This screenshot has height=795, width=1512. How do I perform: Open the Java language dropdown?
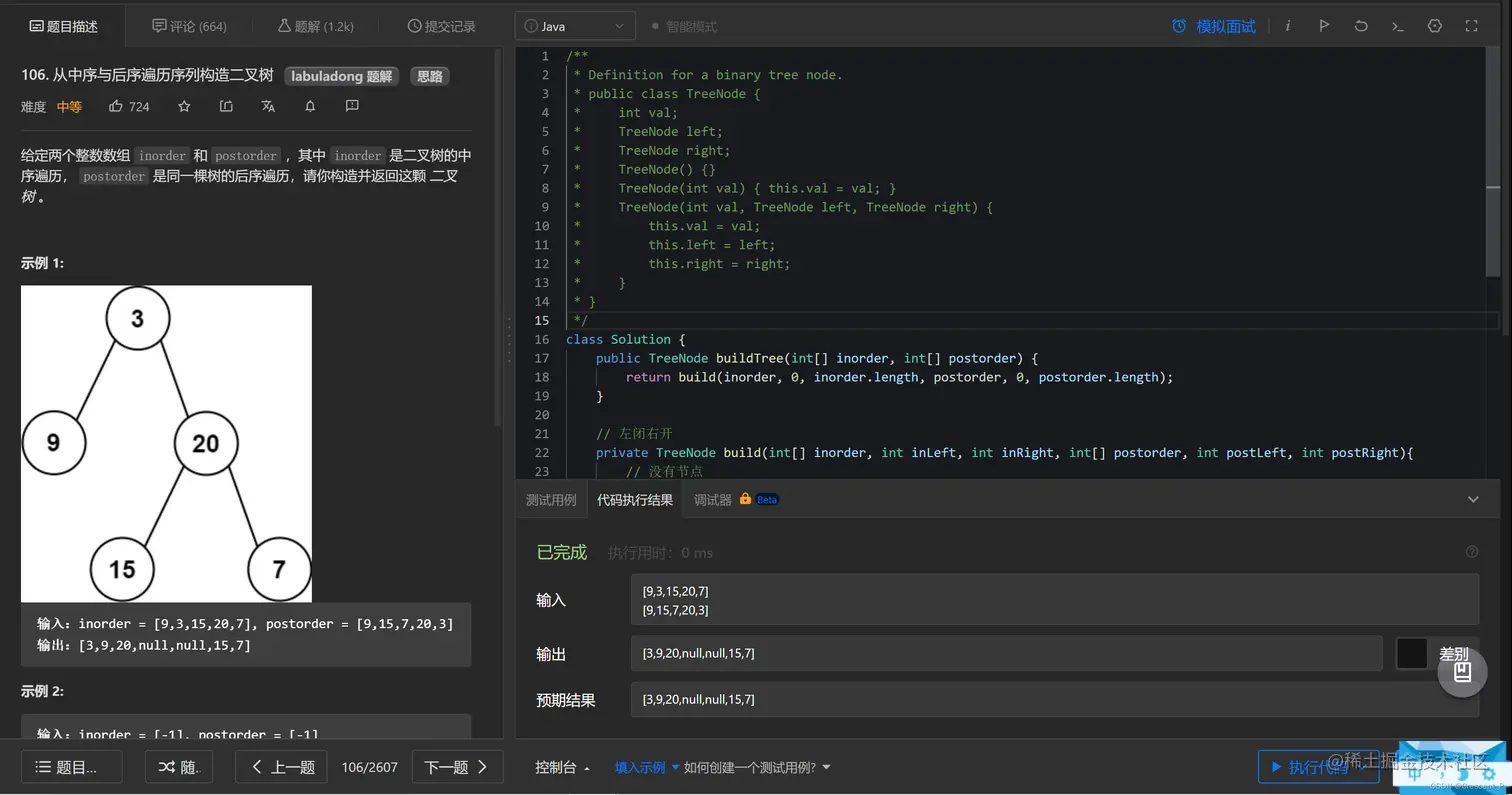[x=575, y=26]
